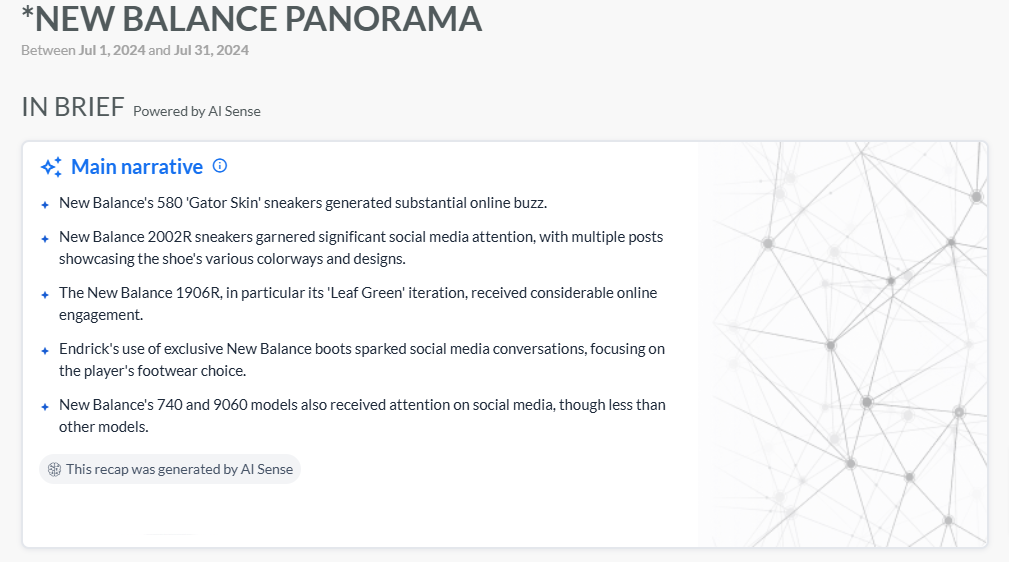Click plus marker before 1906R bullet
This screenshot has height=562, width=1009.
45,295
